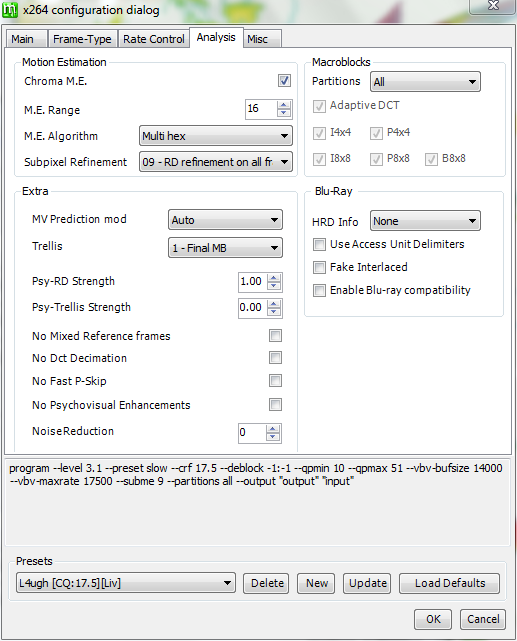Expand the Subpixel Refinement dropdown
Screen dimensions: 517x641
click(215, 162)
